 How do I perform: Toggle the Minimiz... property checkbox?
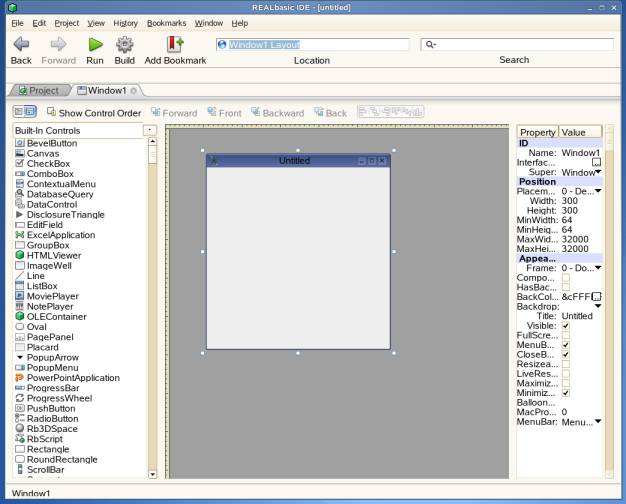pyautogui.click(x=566, y=393)
